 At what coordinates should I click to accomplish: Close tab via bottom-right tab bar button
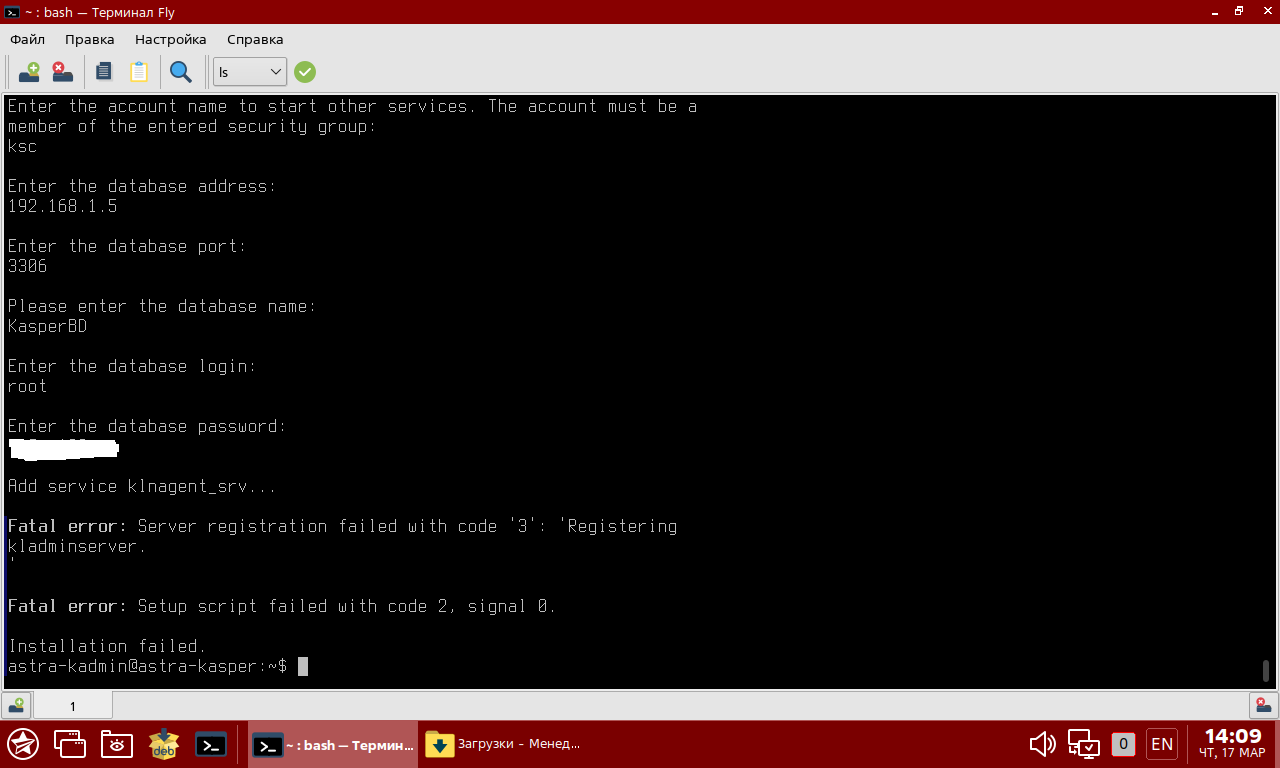point(1263,705)
